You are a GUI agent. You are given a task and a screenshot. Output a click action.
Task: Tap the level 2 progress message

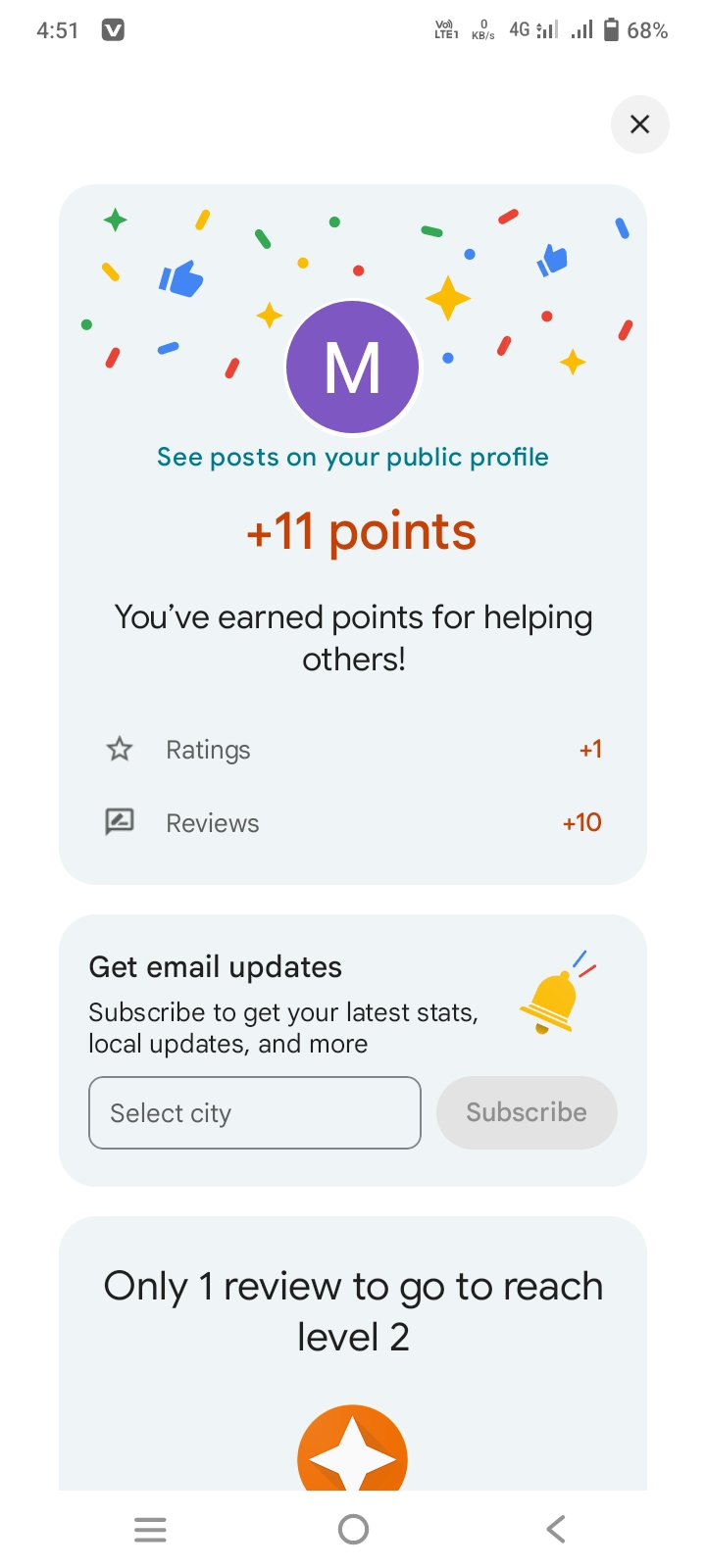(x=353, y=1311)
